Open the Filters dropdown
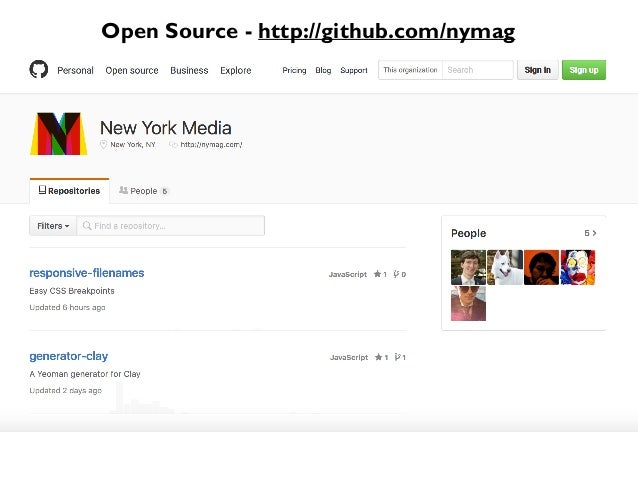The width and height of the screenshot is (638, 479). (x=53, y=226)
